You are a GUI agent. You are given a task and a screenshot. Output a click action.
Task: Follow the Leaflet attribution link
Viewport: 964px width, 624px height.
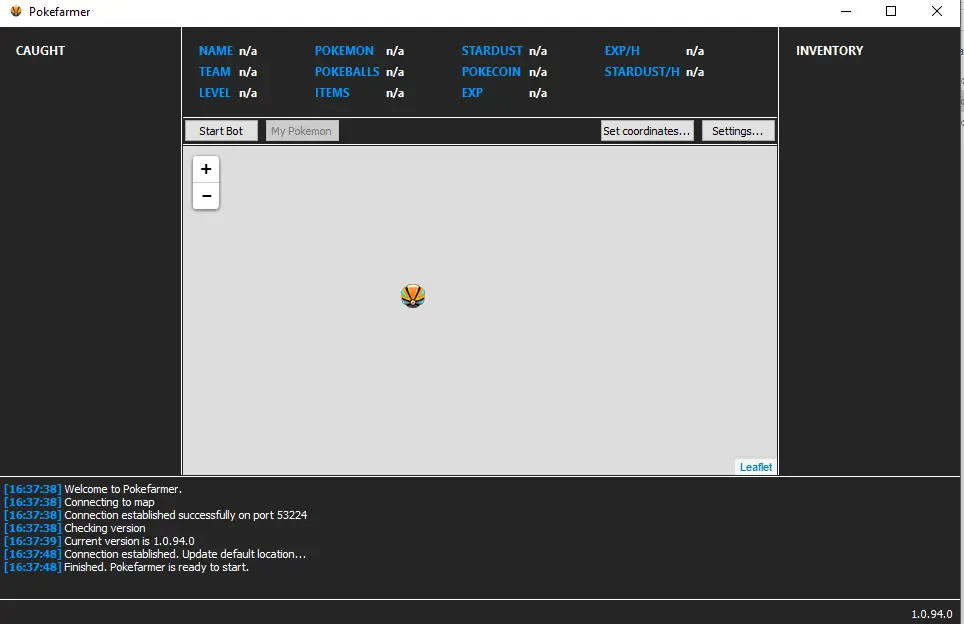[x=756, y=467]
